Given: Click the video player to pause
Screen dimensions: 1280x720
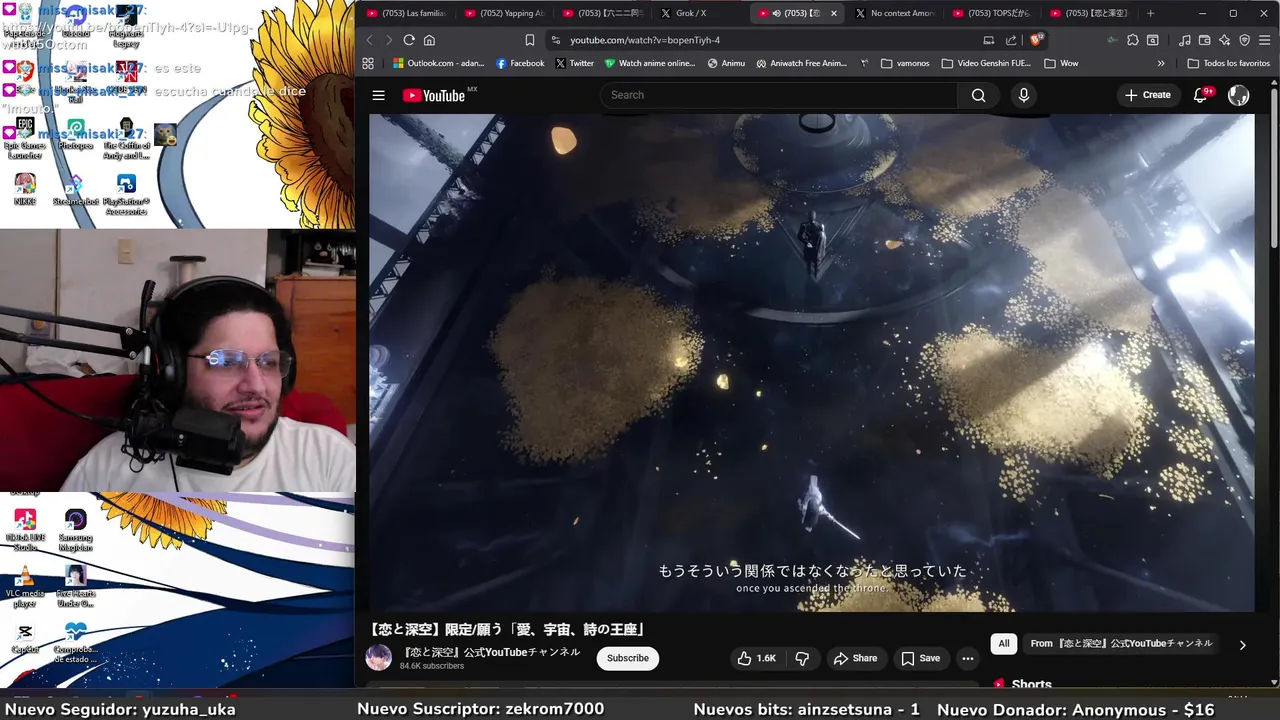Looking at the screenshot, I should pyautogui.click(x=811, y=362).
